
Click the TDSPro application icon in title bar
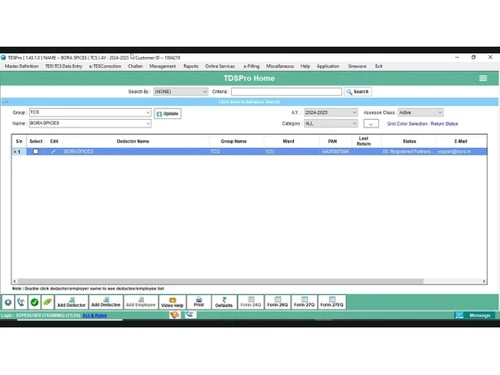3,58
